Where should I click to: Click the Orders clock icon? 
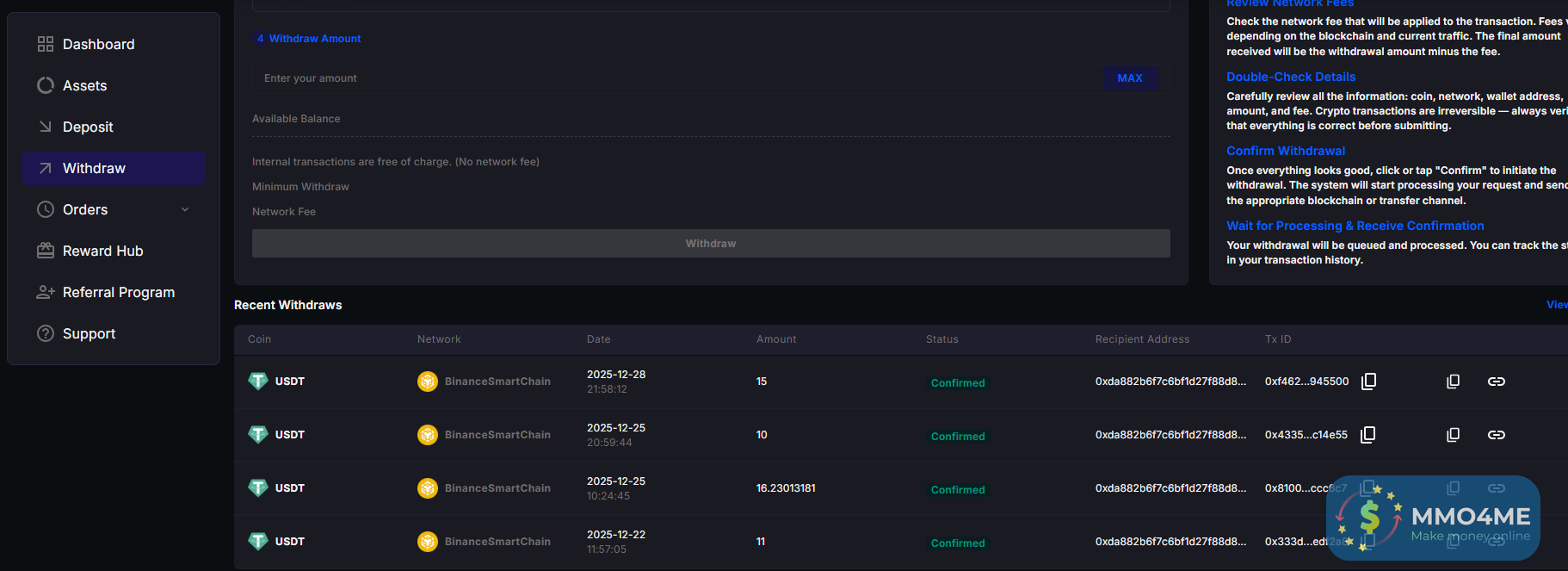[x=46, y=209]
